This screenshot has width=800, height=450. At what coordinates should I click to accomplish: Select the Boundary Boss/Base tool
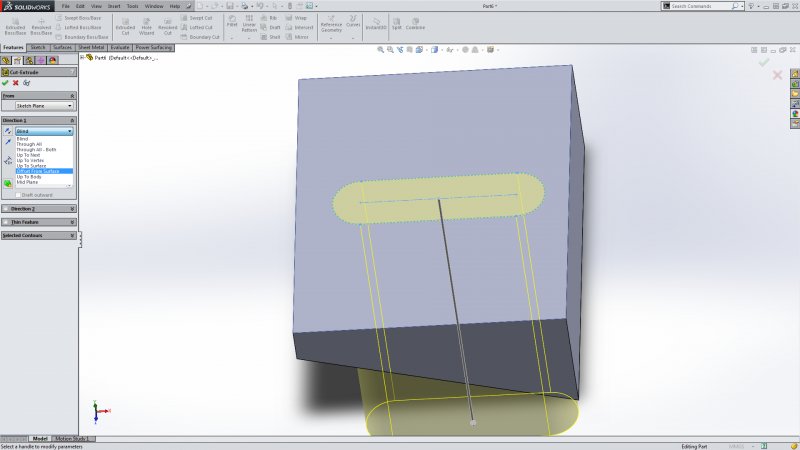[x=82, y=37]
